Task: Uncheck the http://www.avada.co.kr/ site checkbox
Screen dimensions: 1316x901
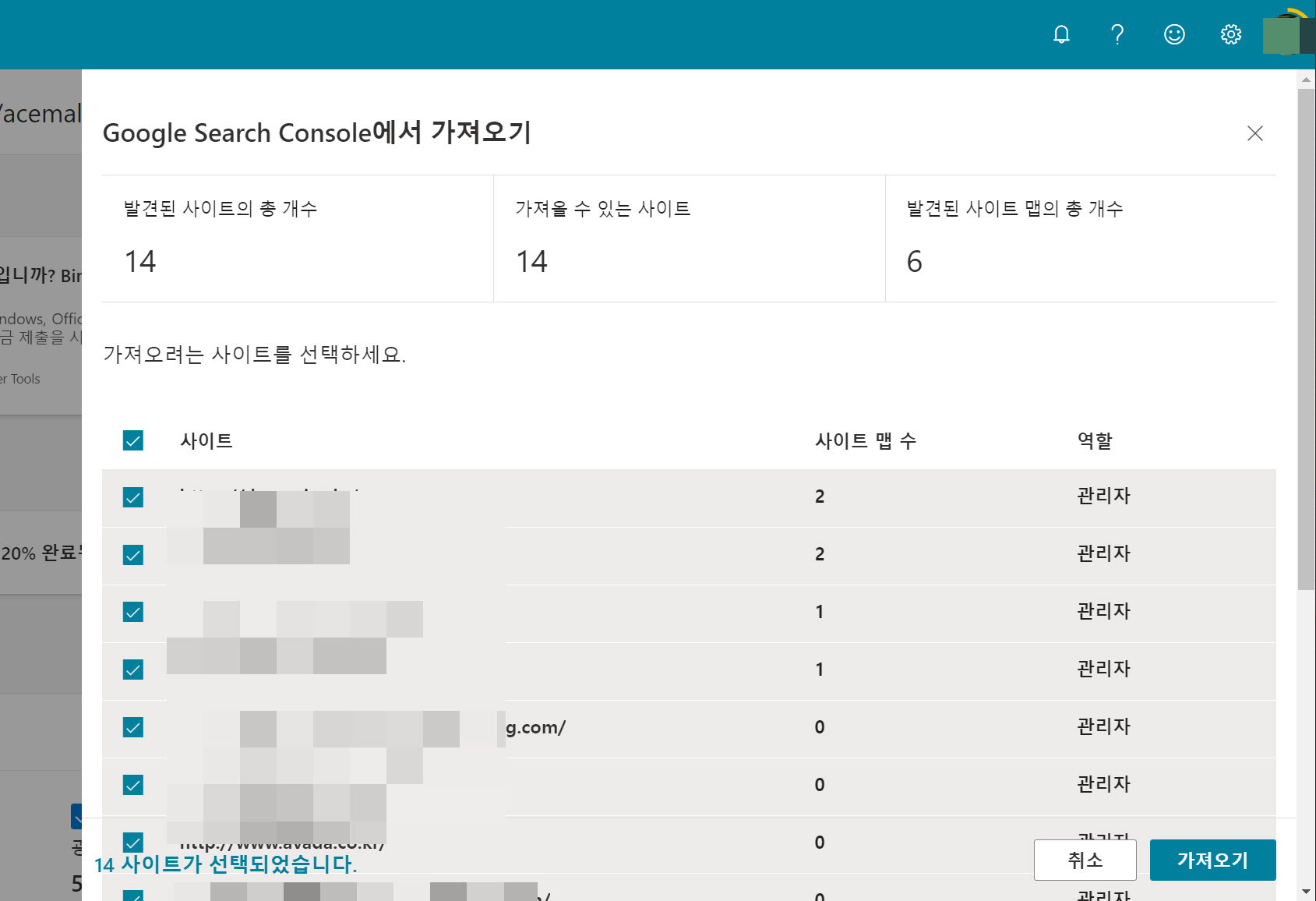Action: 133,842
